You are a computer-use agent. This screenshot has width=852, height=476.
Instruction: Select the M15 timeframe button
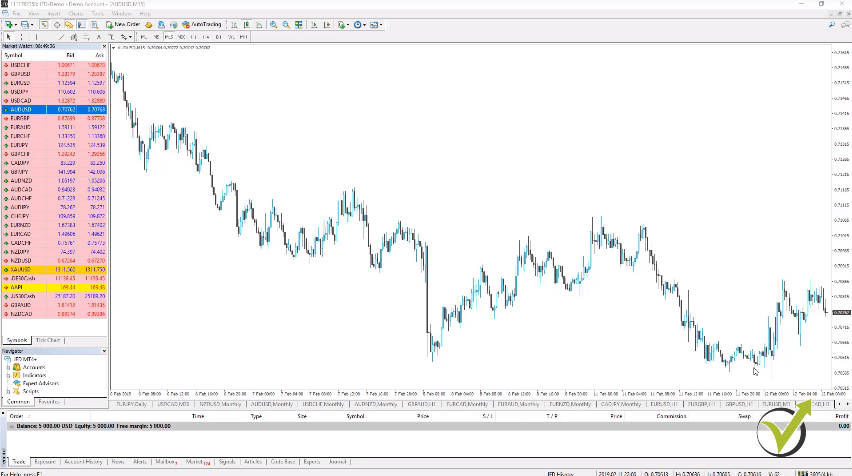169,37
